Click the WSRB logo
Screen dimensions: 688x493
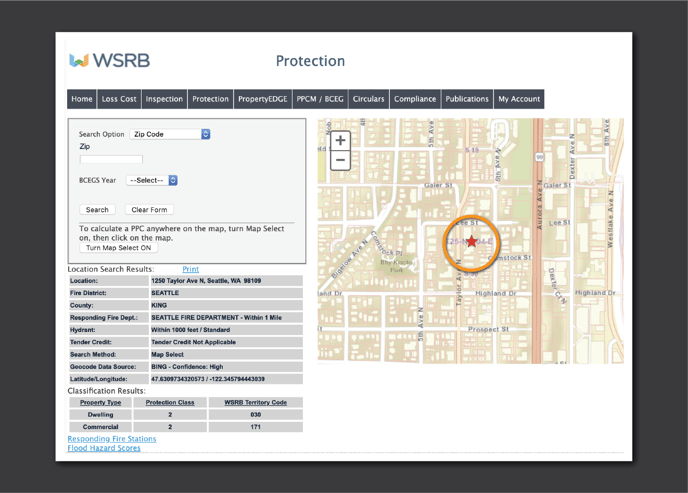[x=109, y=61]
